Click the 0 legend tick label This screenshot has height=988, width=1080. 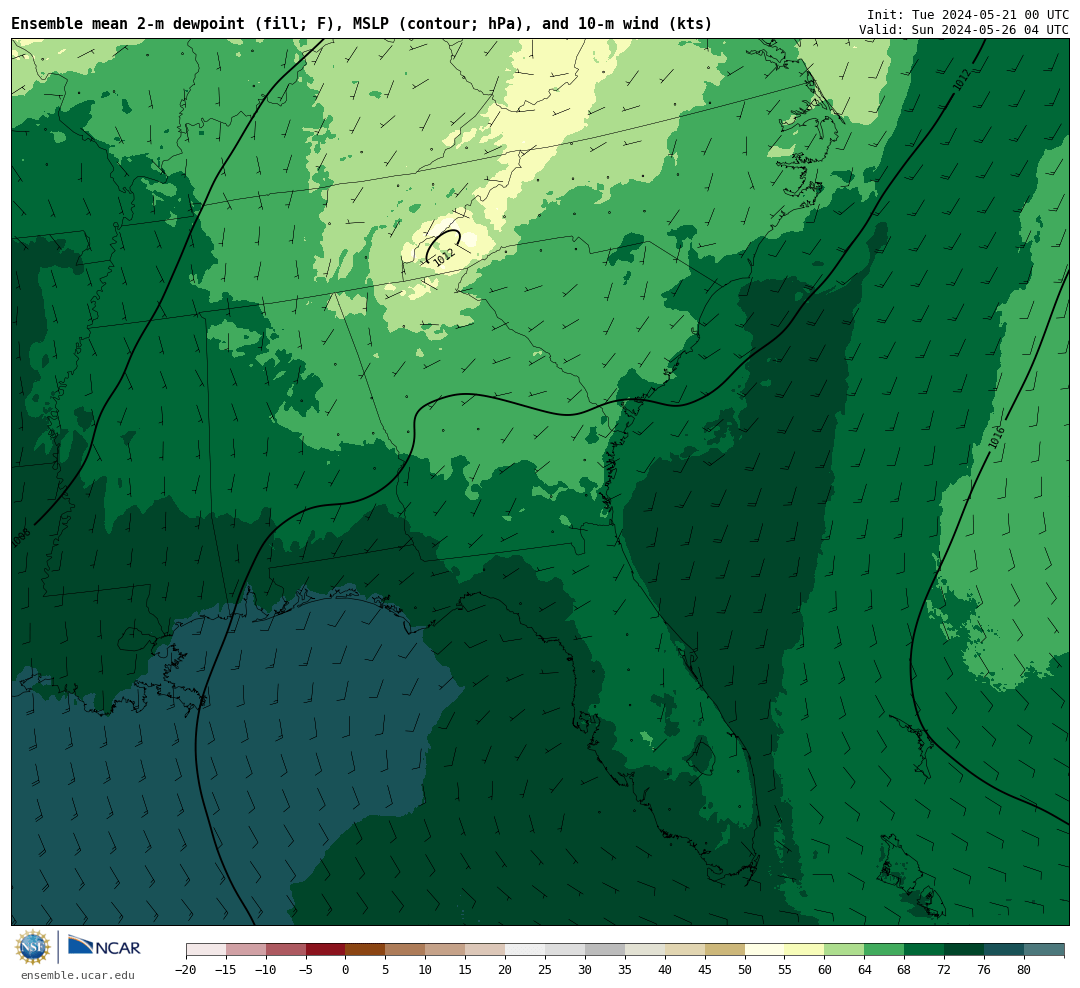tap(346, 970)
